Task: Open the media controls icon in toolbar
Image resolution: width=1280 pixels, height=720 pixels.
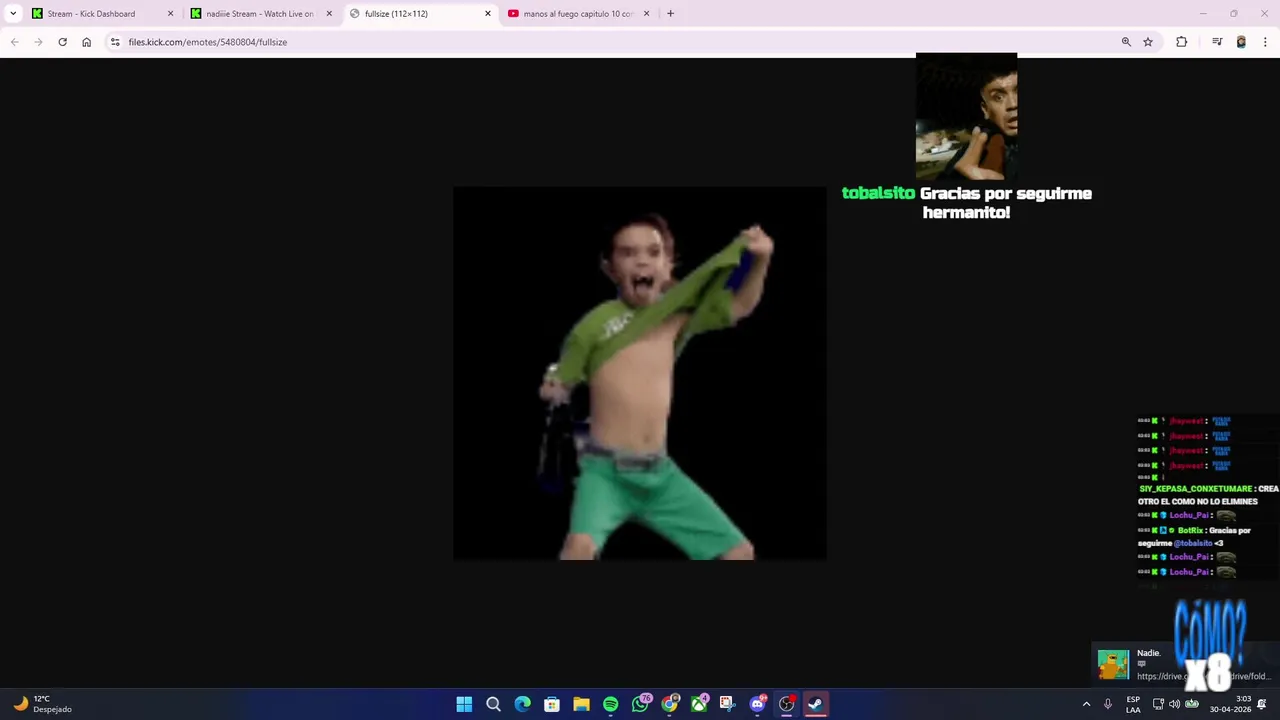Action: tap(1217, 42)
